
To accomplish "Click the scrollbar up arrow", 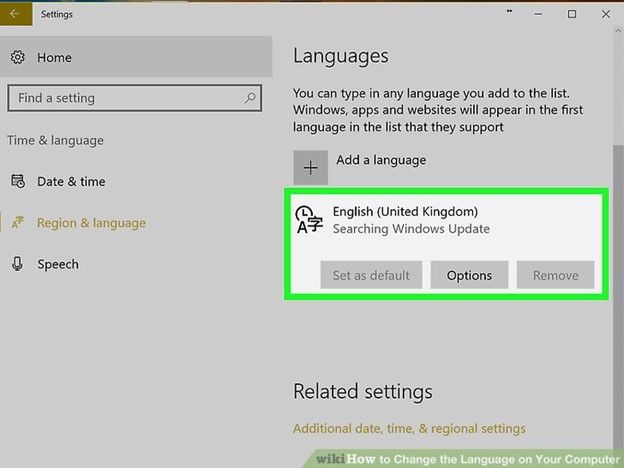I will 618,30.
